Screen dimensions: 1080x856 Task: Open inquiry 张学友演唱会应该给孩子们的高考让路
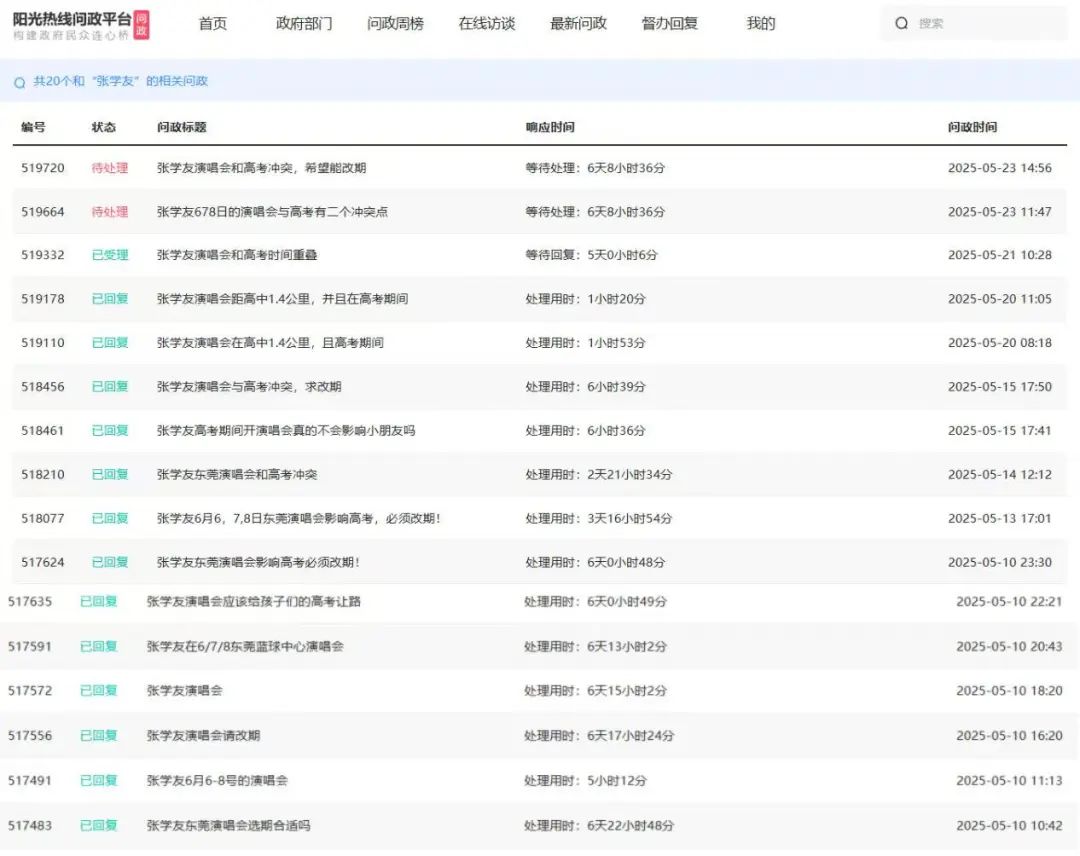pyautogui.click(x=253, y=601)
